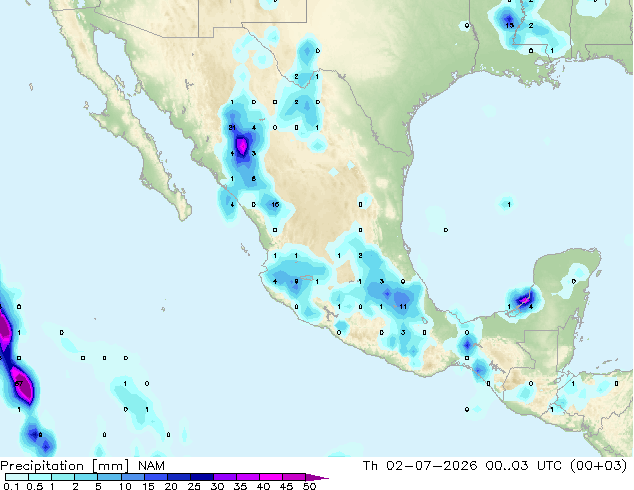
Task: Click the legend tick label "25"
Action: tap(194, 486)
